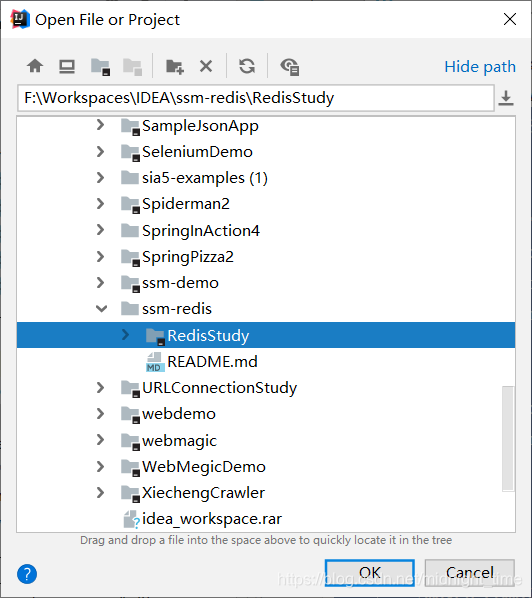Select the README.md file name

(x=212, y=362)
